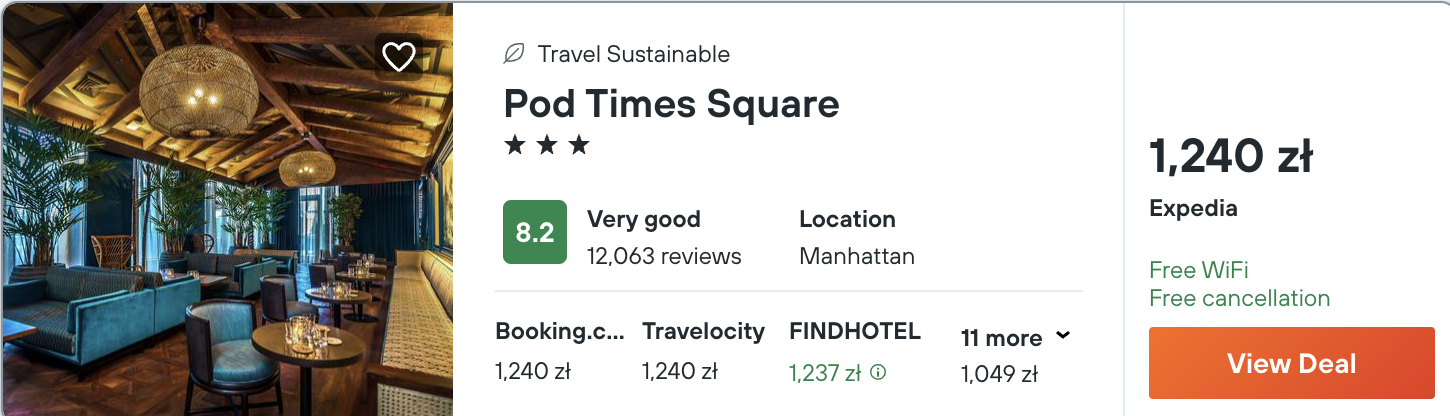Click the Free WiFi amenity text

click(1198, 270)
